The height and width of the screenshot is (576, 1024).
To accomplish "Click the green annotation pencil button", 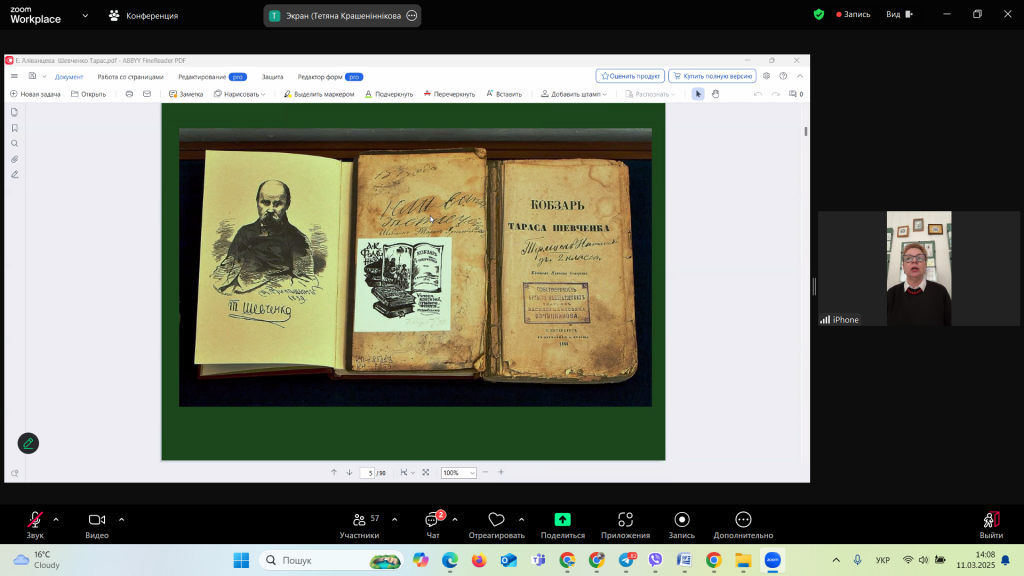I will [28, 443].
